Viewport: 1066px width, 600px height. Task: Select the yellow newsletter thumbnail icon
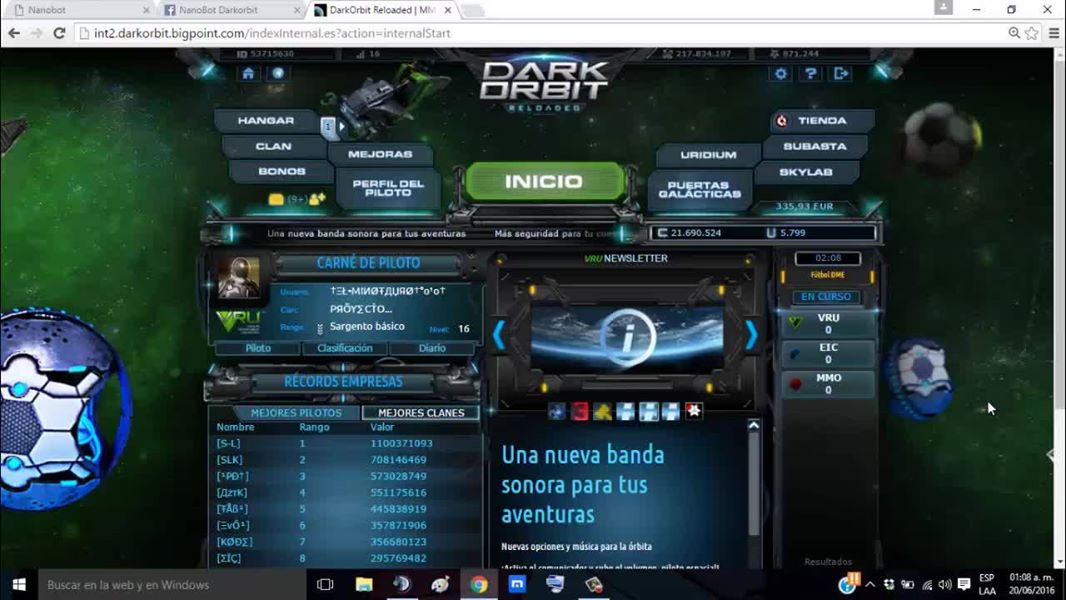click(x=602, y=411)
